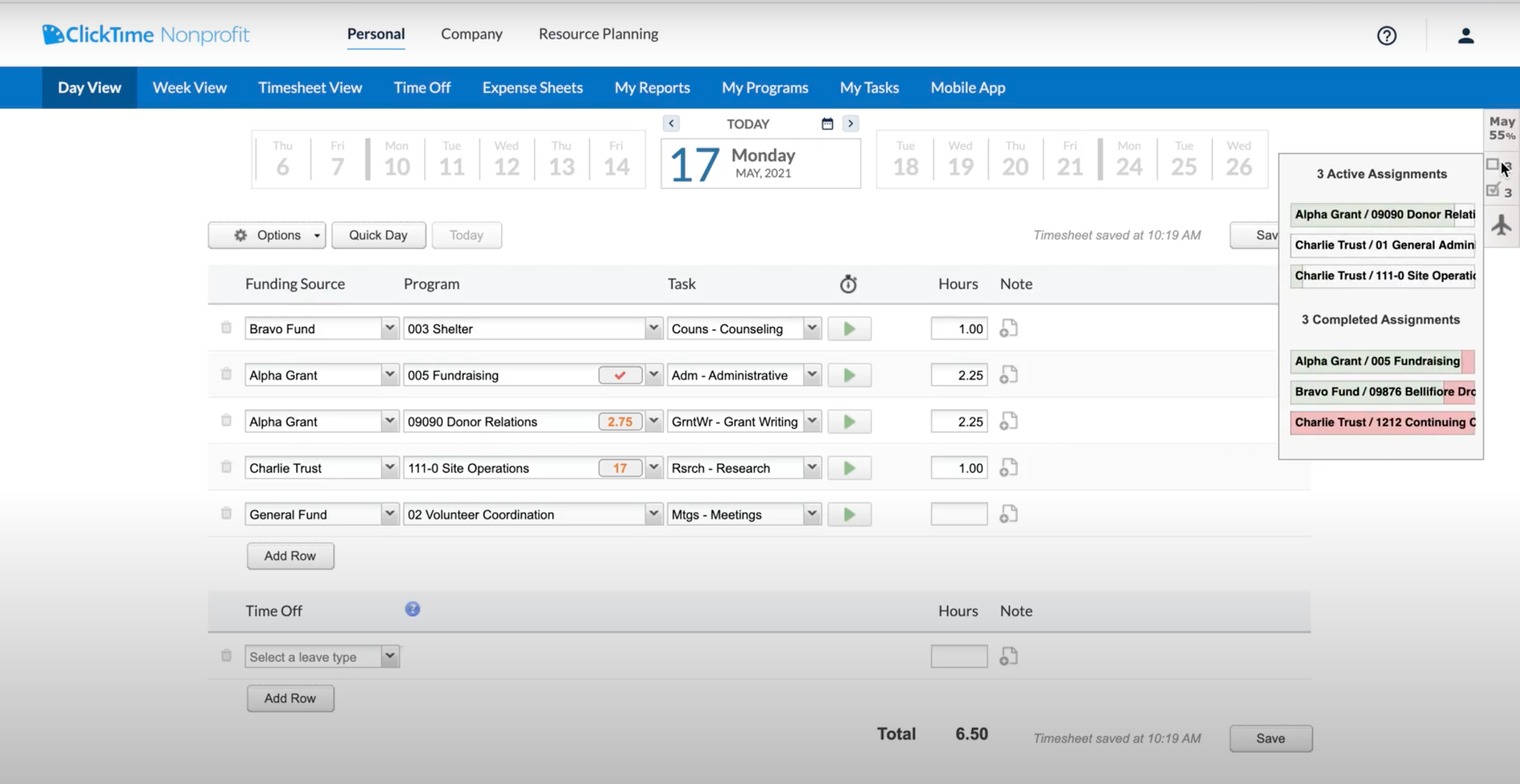Toggle the active assignments checkbox icon
Screen dimensions: 1520x784
click(x=1493, y=165)
